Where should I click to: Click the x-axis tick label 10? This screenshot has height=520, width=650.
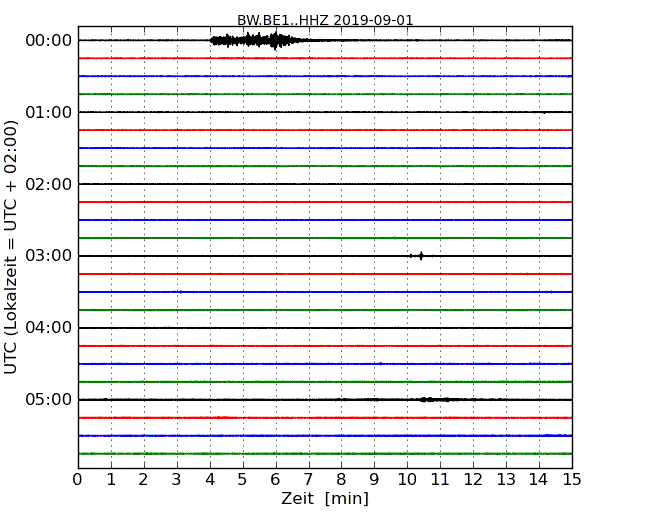(x=407, y=479)
